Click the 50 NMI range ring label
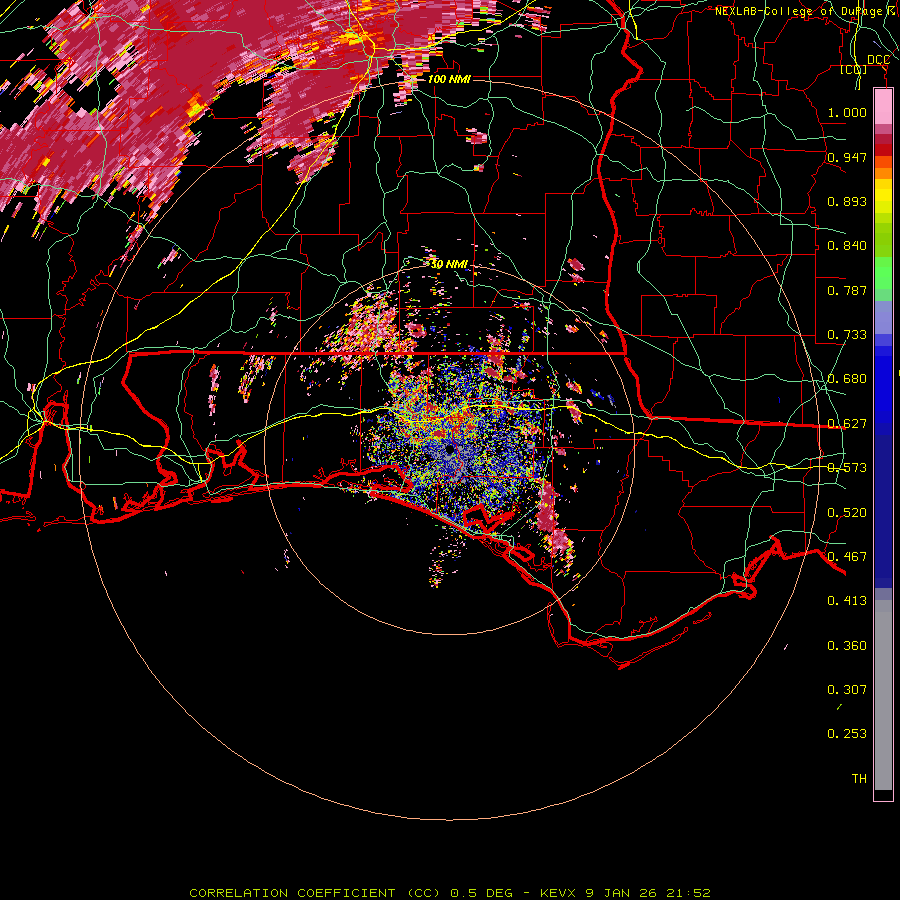 click(x=449, y=264)
